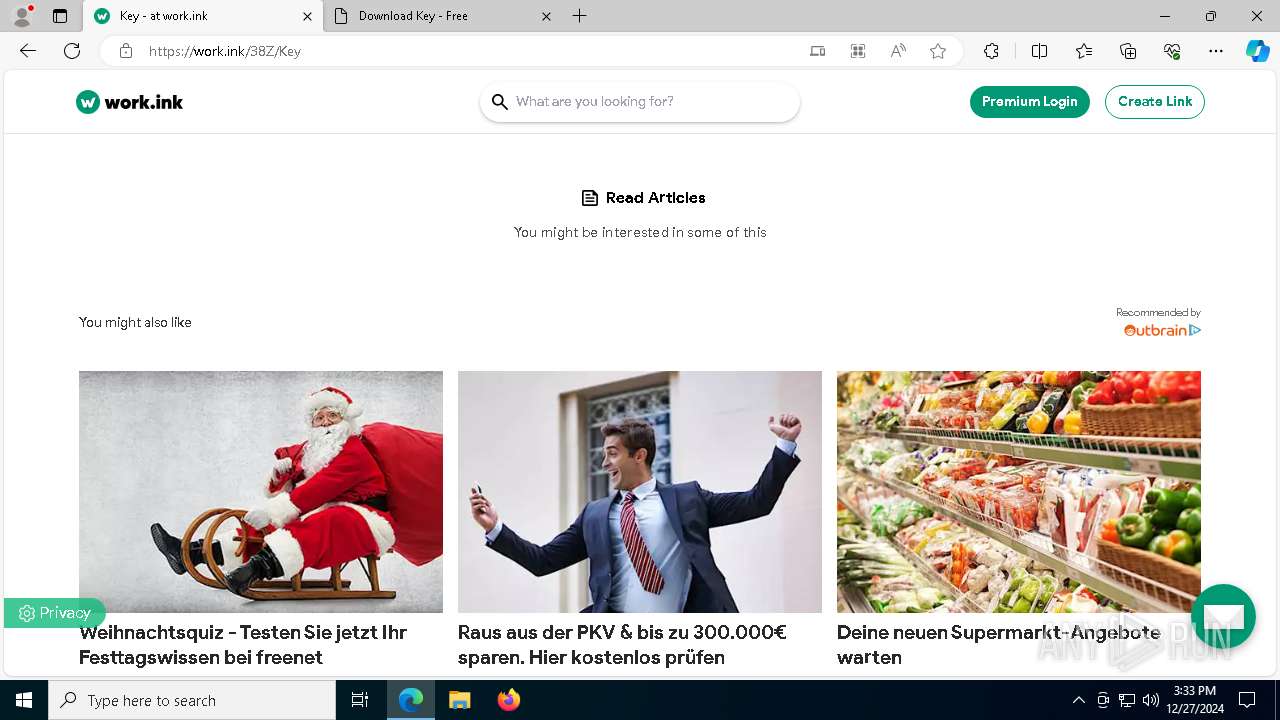Open network status tray icon
This screenshot has height=720, width=1280.
[x=1127, y=700]
